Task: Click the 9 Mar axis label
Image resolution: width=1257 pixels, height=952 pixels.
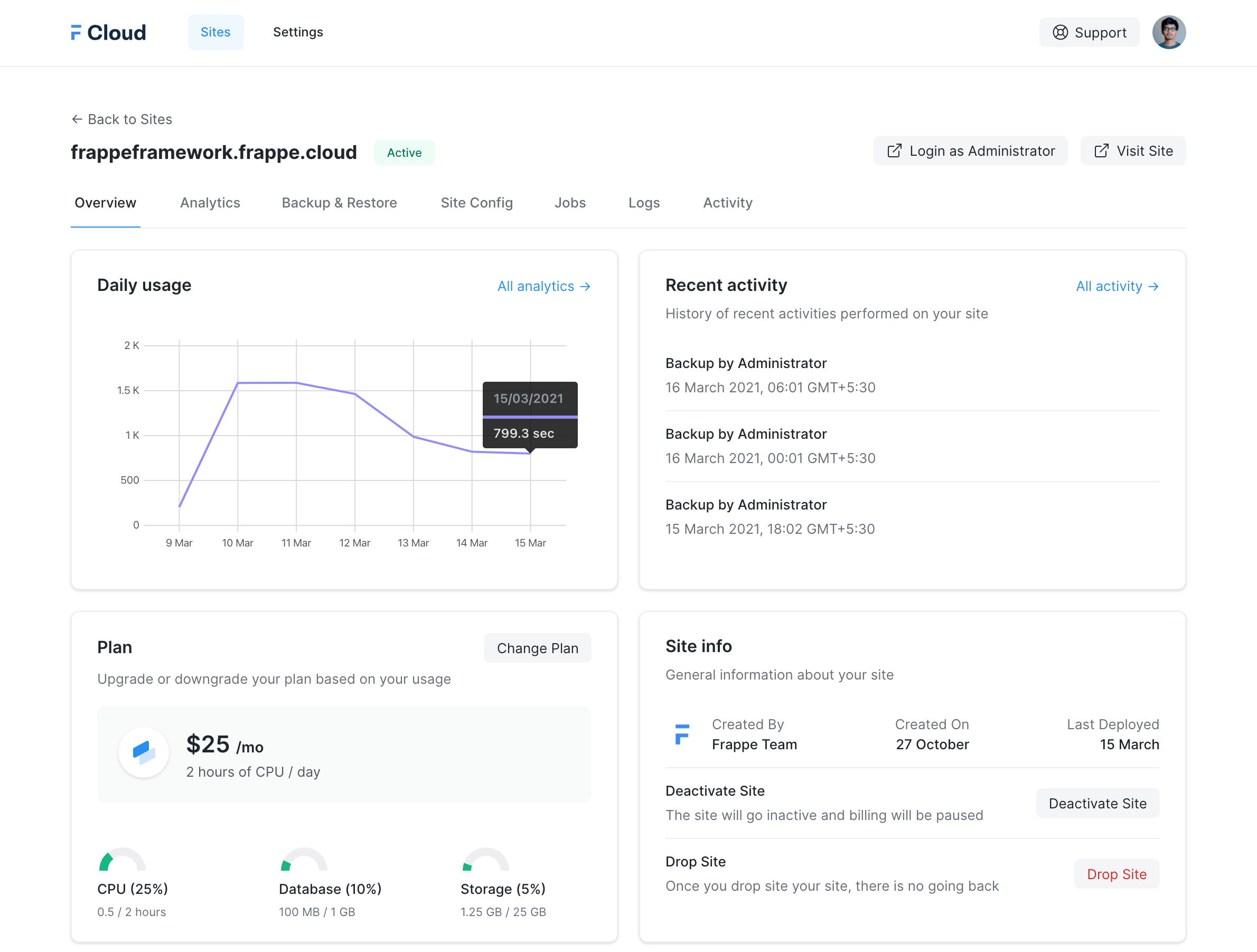Action: coord(179,543)
